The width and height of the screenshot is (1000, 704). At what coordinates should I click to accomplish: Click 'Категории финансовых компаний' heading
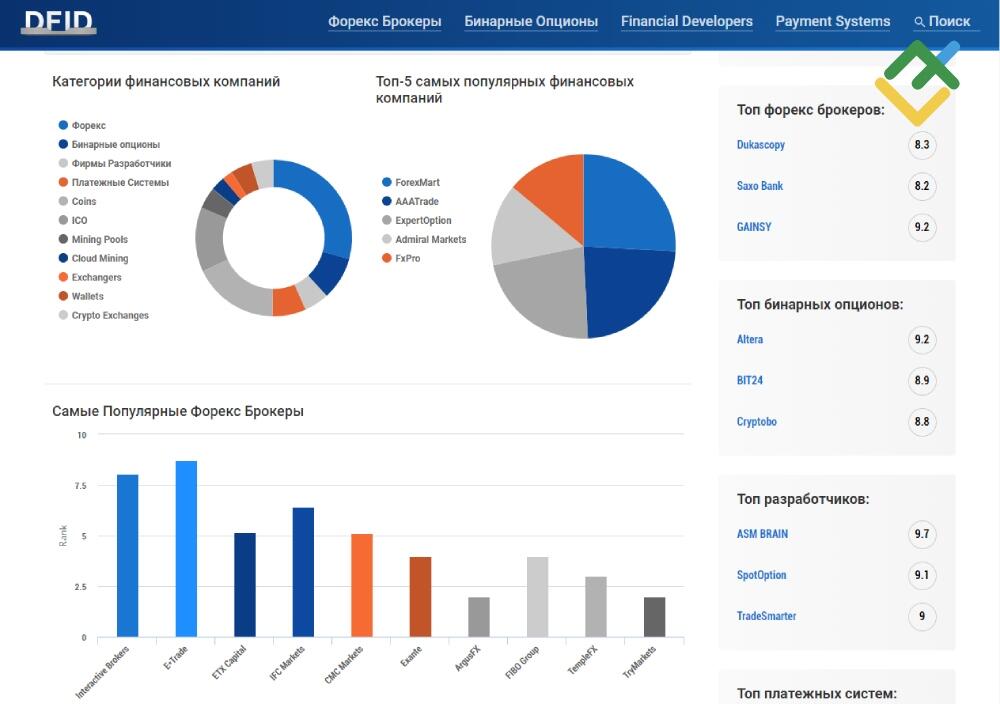[166, 82]
